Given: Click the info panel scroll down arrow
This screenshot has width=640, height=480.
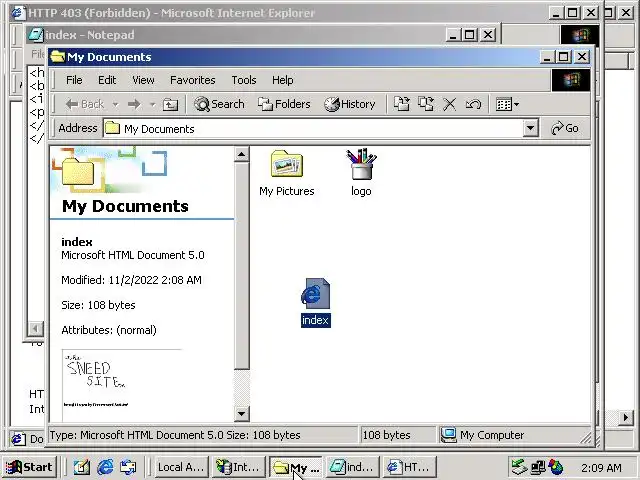Looking at the screenshot, I should click(x=241, y=413).
